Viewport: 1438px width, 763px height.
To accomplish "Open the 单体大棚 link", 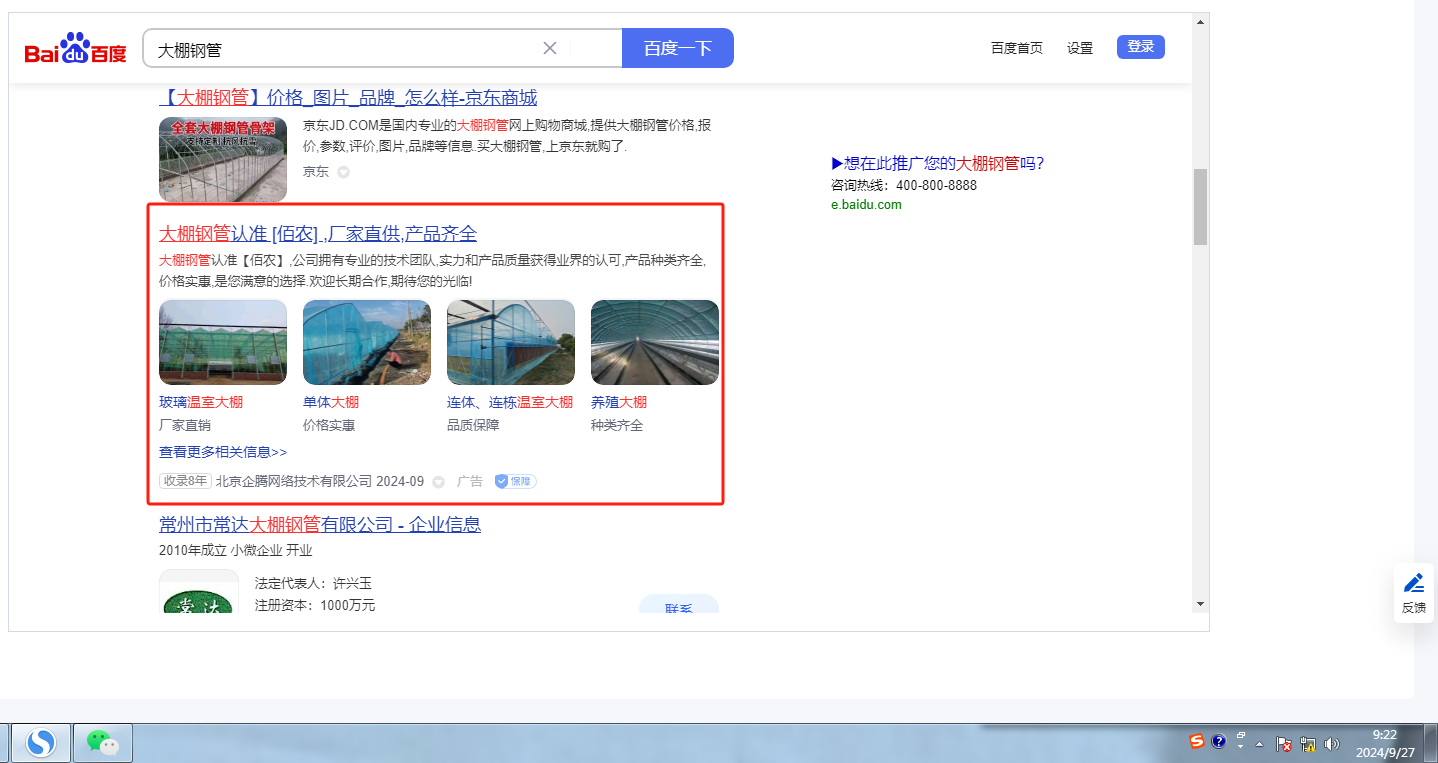I will pos(331,402).
